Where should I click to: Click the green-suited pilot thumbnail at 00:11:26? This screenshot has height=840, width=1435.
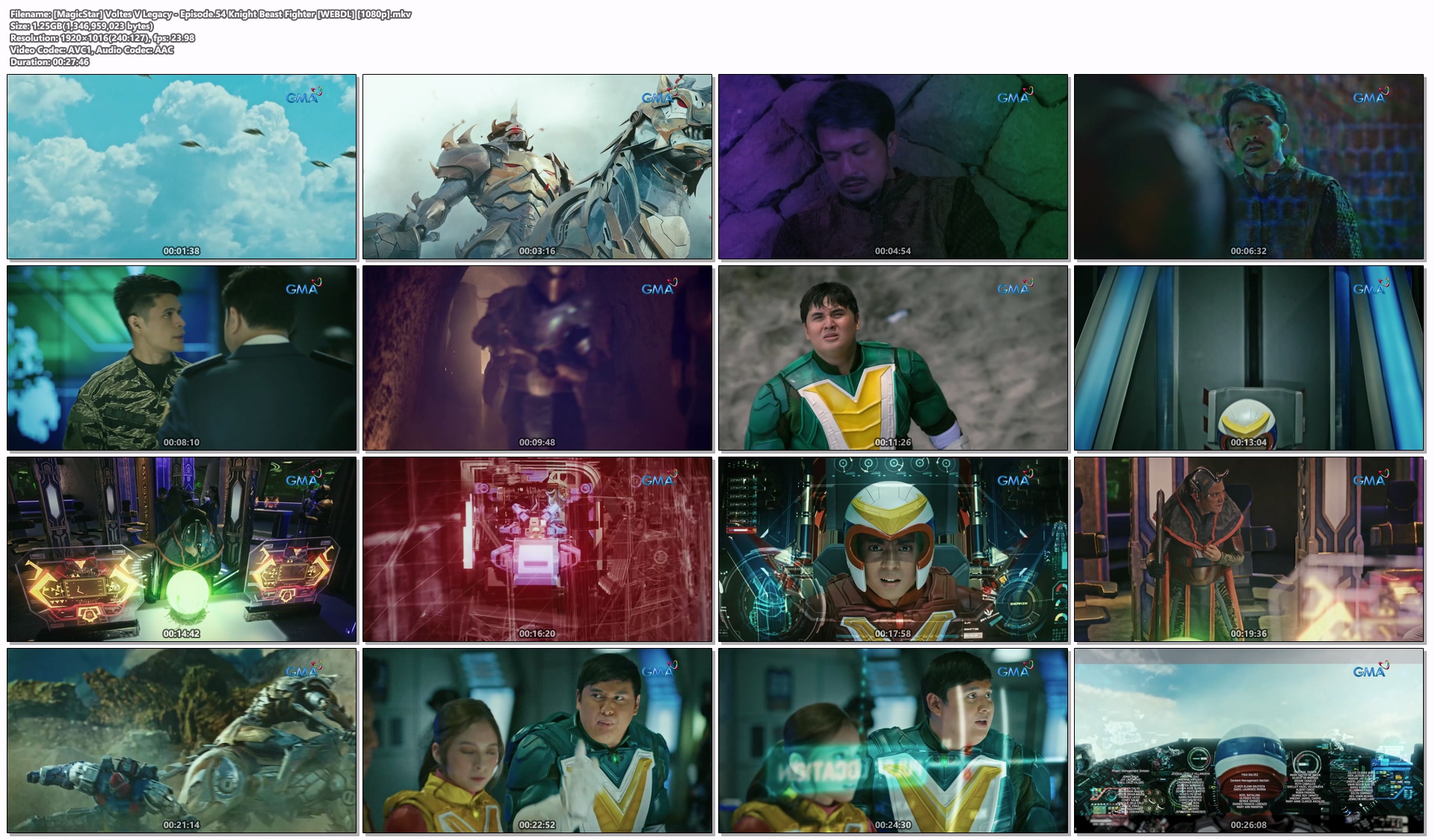(893, 357)
